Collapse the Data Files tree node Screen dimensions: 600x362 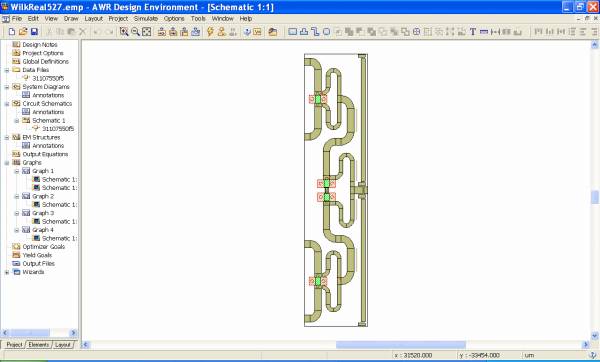[x=7, y=70]
